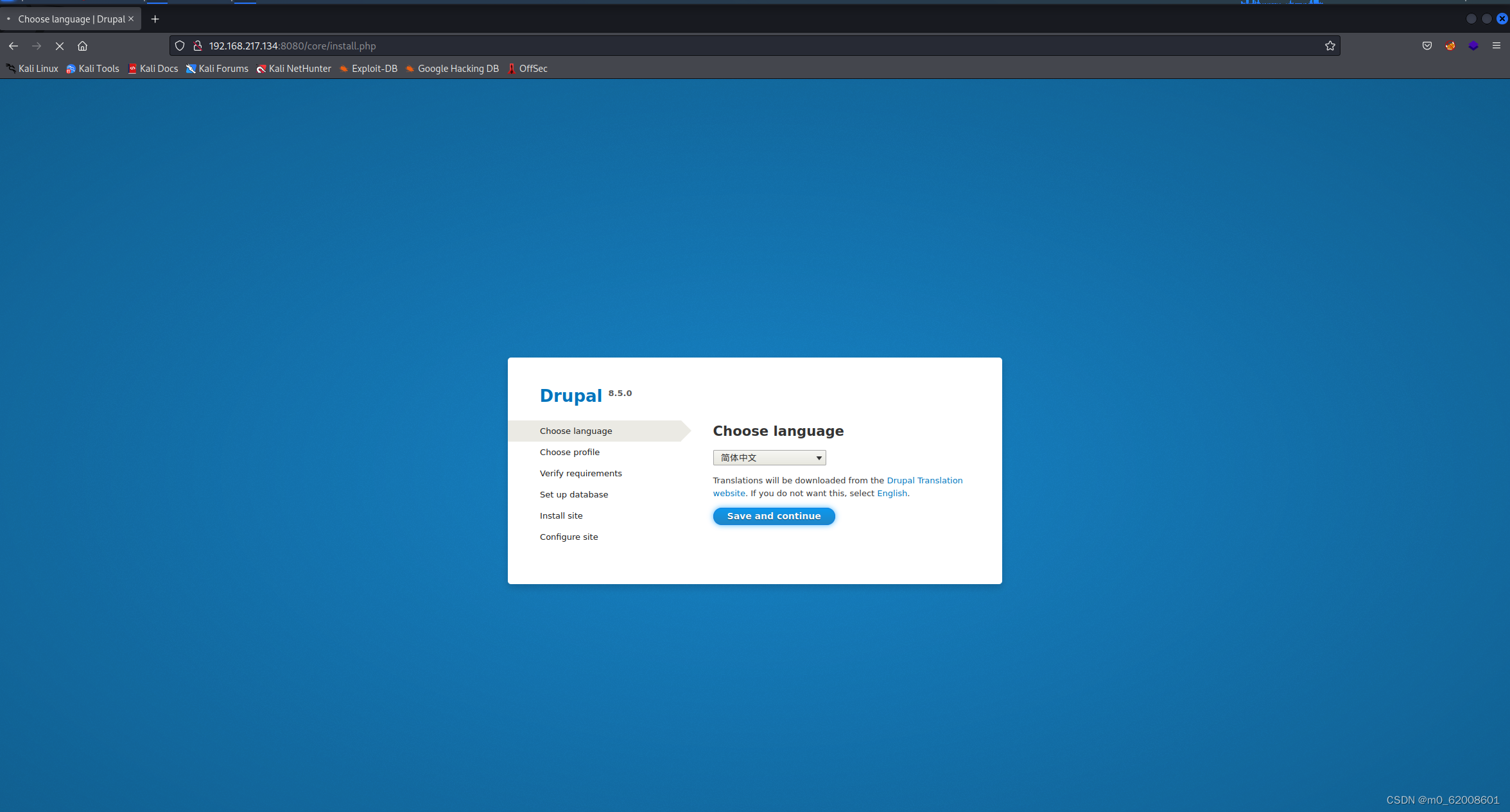Click the insecure connection padlock icon
Screen dimensions: 1510x812
tap(198, 46)
